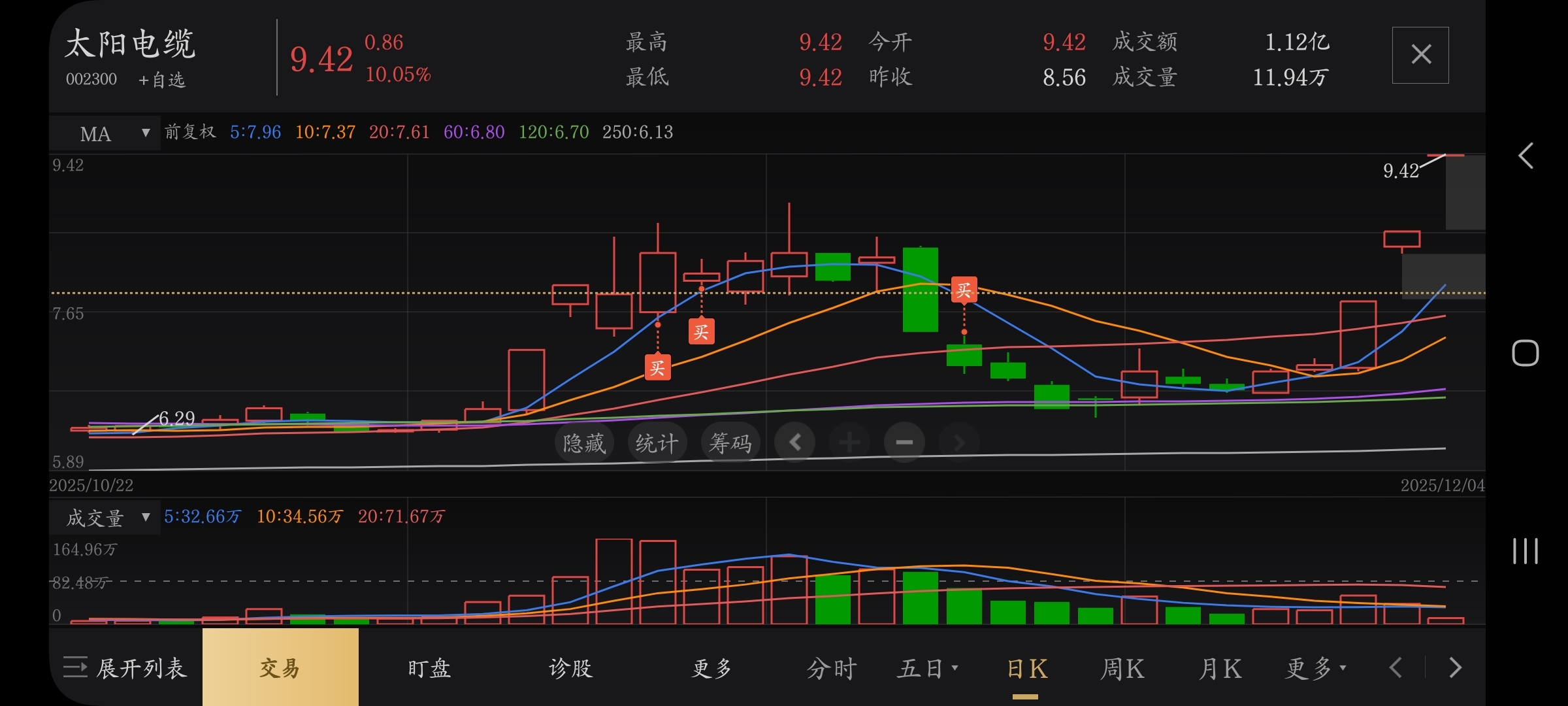Open the 成交量 indicator dropdown
The width and height of the screenshot is (1568, 706).
tap(105, 518)
